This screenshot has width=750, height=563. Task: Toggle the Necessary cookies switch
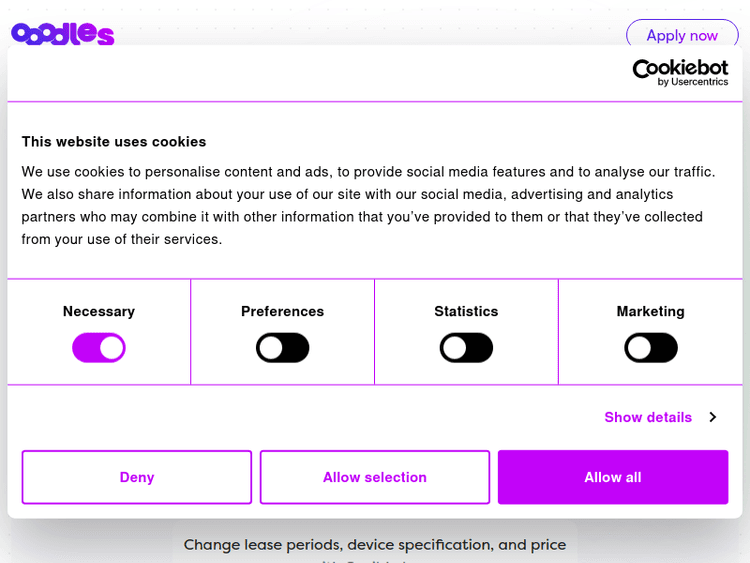99,348
